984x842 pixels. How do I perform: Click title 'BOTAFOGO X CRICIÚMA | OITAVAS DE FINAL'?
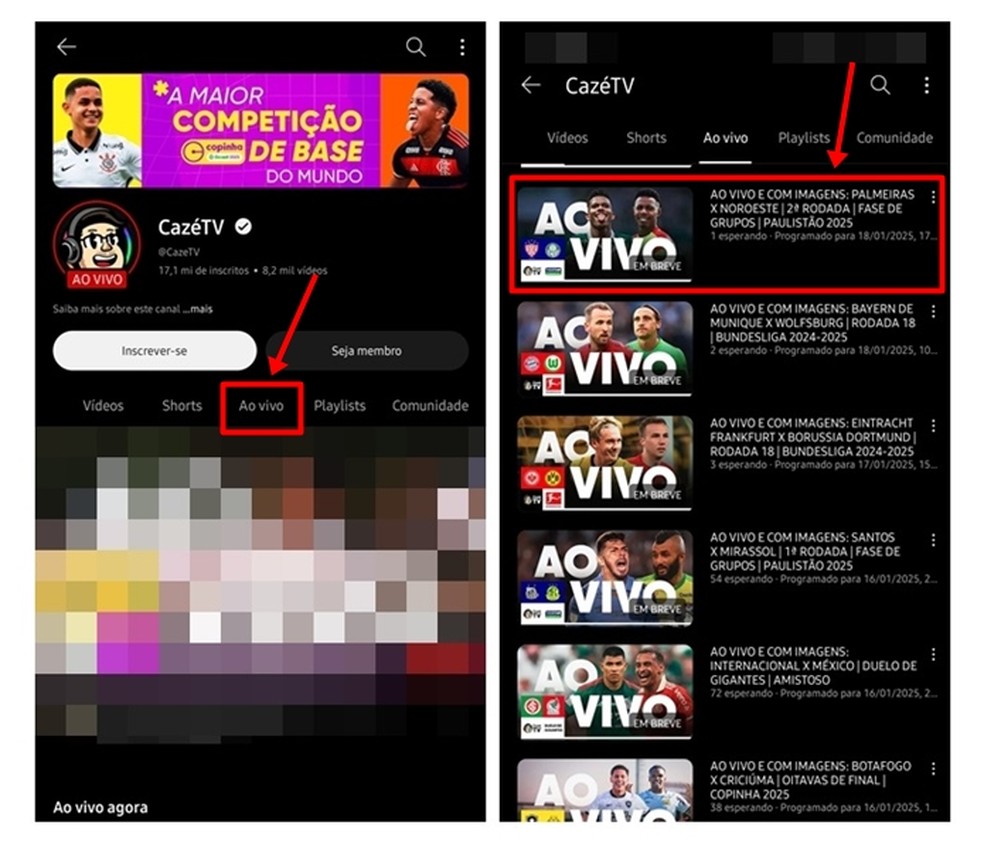[x=810, y=780]
